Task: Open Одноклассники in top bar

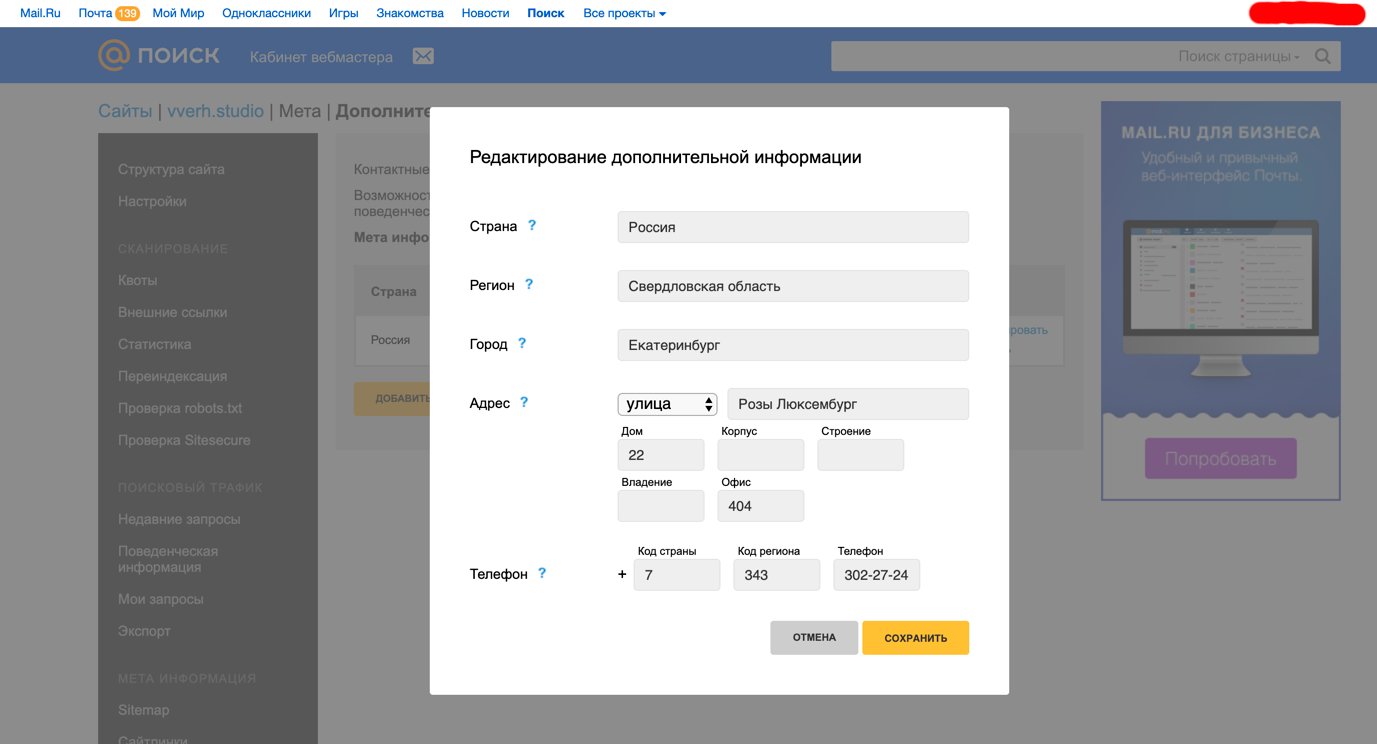Action: click(266, 13)
